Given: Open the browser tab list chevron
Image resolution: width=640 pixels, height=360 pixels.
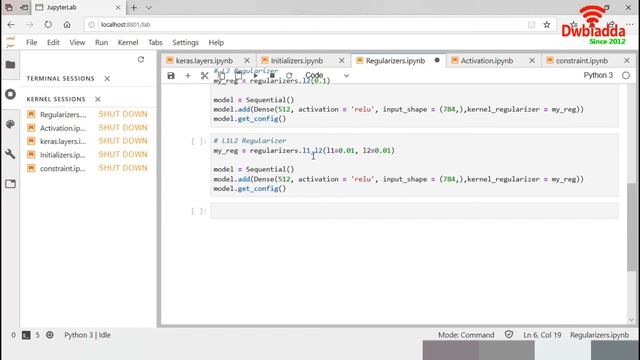Looking at the screenshot, I should 149,7.
